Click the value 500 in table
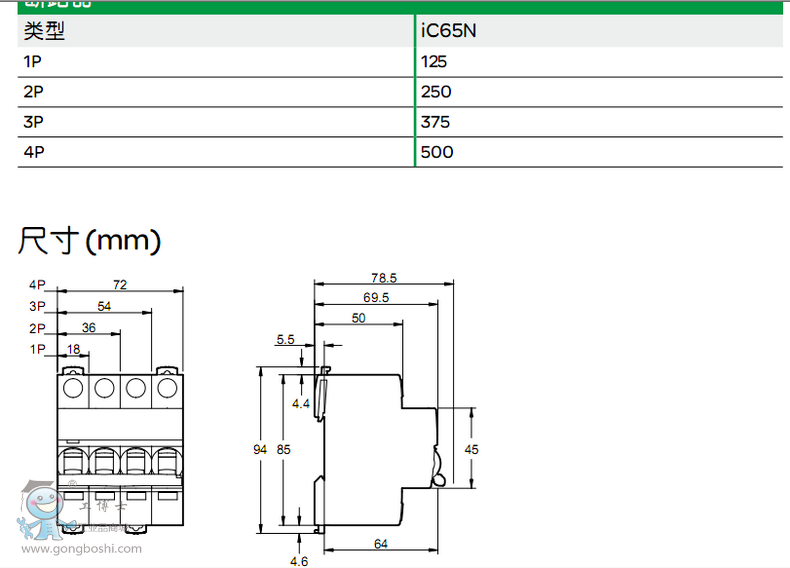Screen dimensions: 790x568 click(x=437, y=152)
